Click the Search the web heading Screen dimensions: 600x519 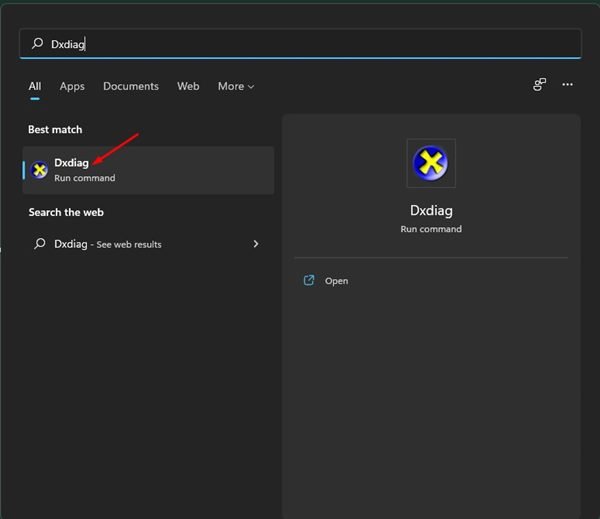[66, 212]
